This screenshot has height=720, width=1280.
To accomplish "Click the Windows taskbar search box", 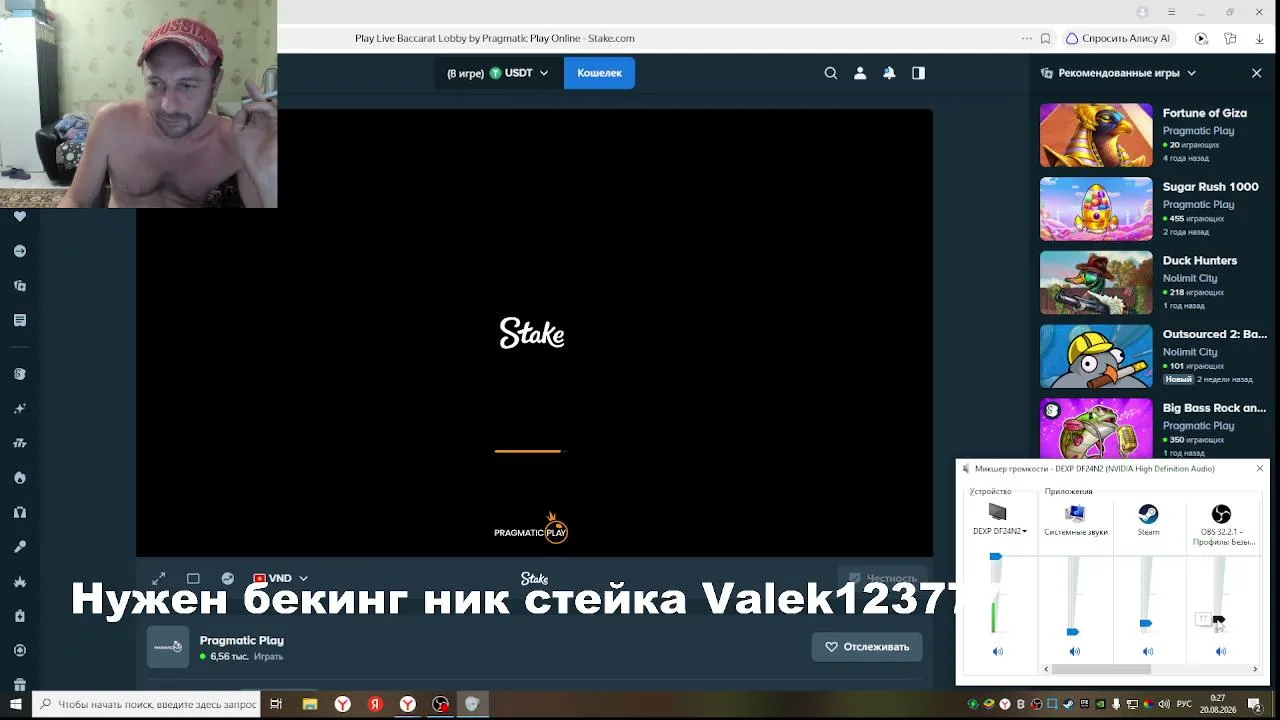I will point(147,704).
